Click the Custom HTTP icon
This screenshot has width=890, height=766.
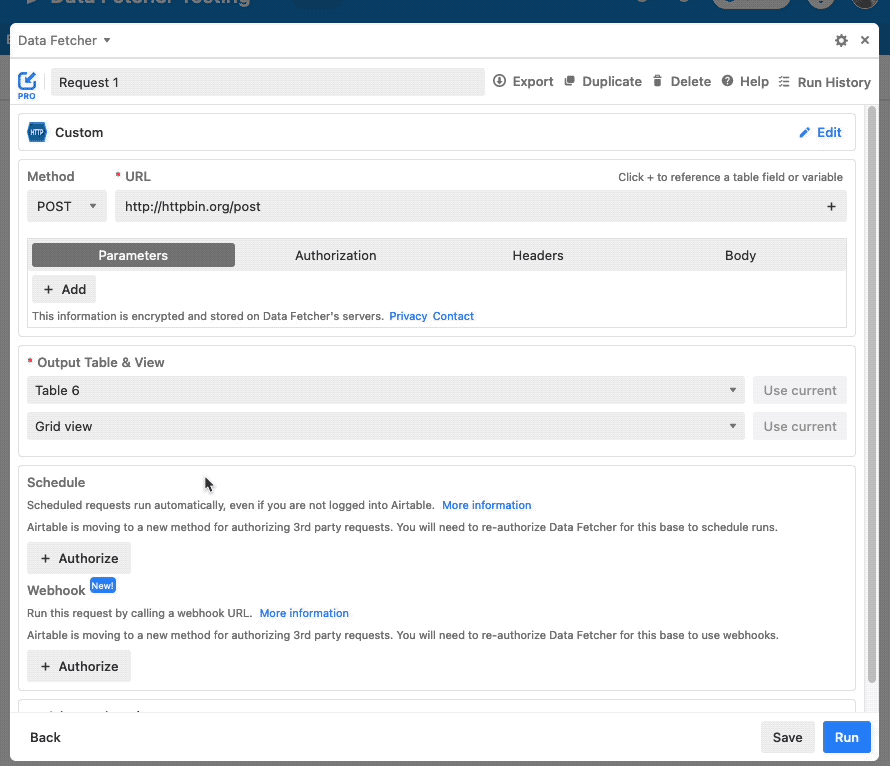(37, 132)
